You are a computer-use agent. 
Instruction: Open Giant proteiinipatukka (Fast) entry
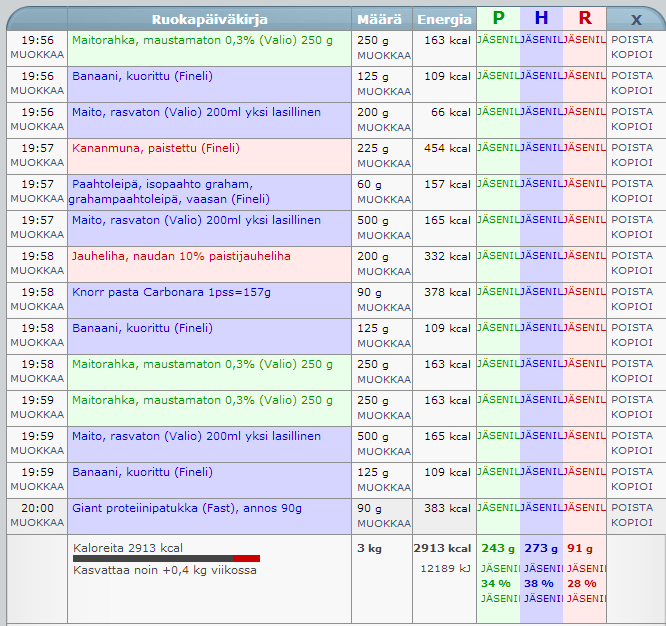pyautogui.click(x=187, y=508)
